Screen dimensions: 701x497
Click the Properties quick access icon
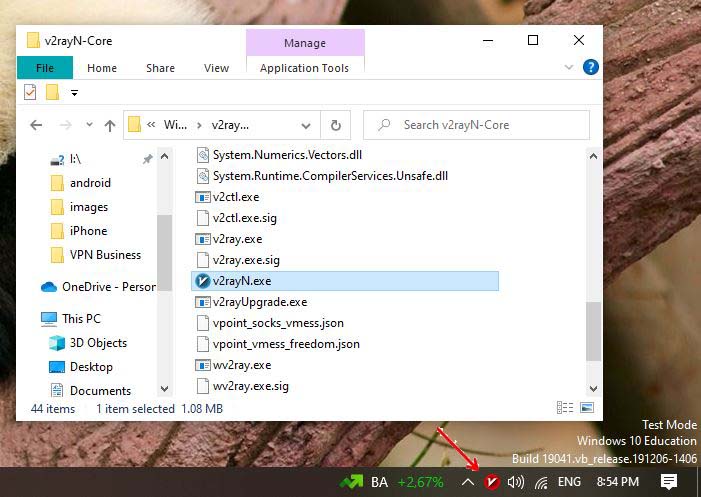pos(30,92)
